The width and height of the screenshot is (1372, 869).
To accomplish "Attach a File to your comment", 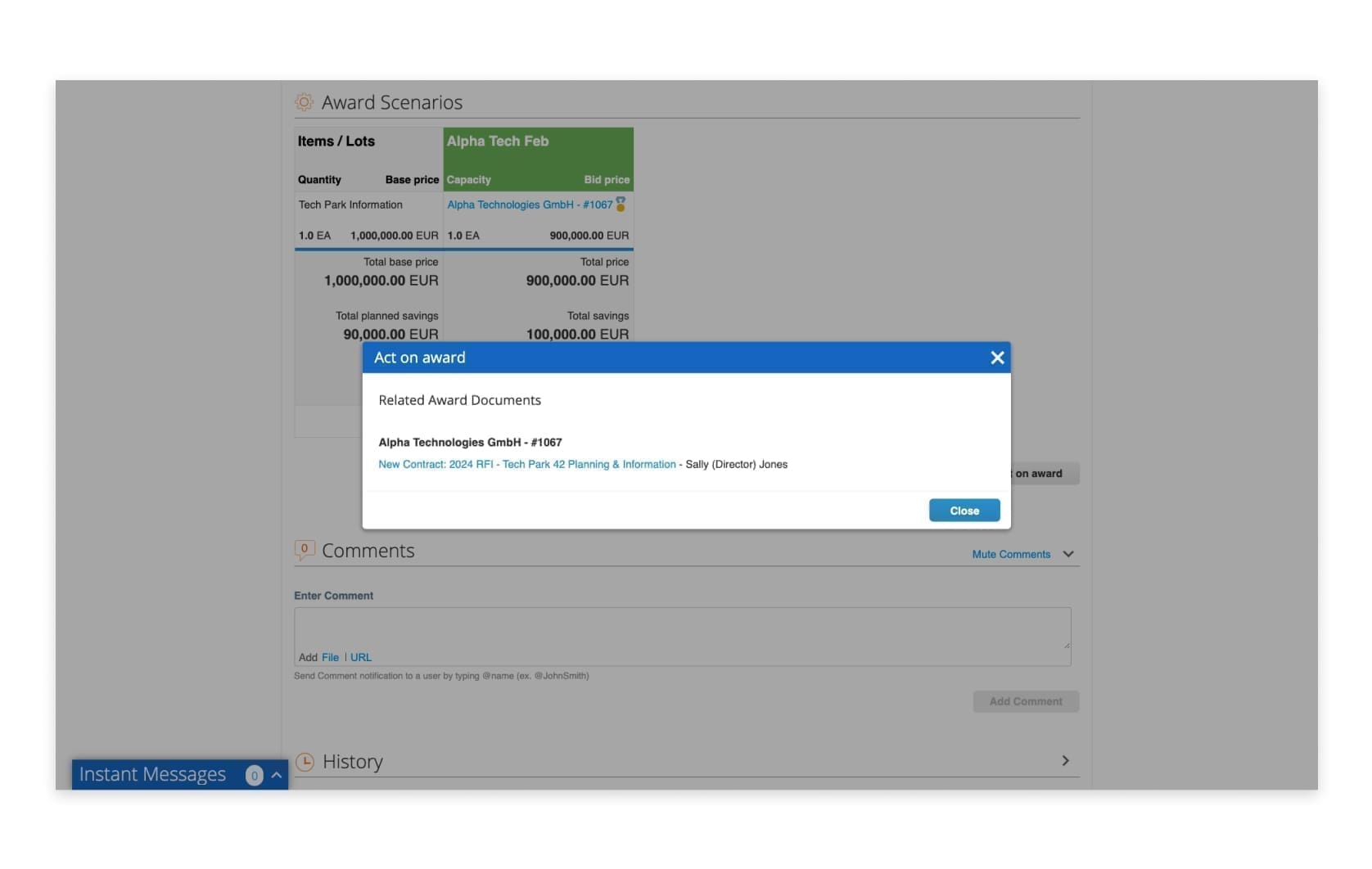I will (330, 657).
